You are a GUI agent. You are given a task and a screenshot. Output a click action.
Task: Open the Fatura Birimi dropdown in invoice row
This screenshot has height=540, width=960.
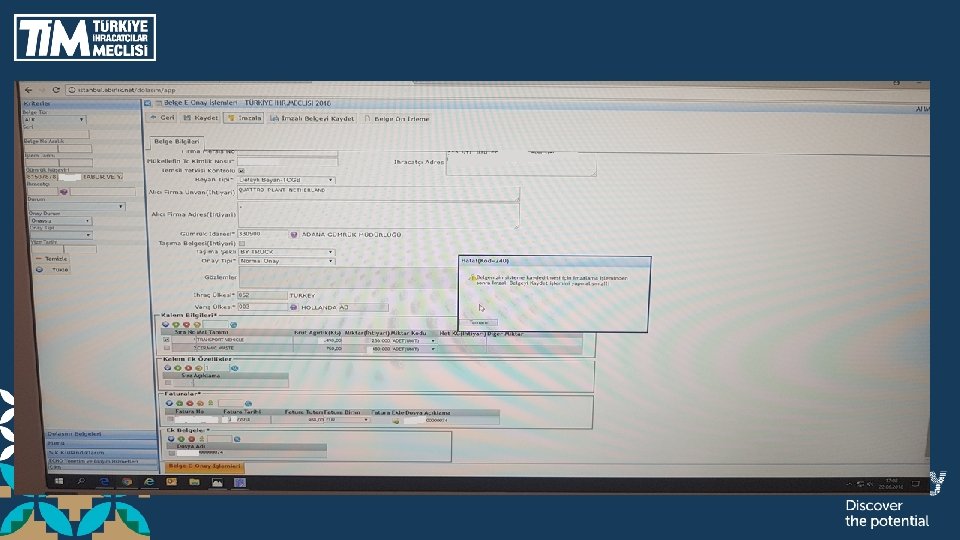pos(347,420)
